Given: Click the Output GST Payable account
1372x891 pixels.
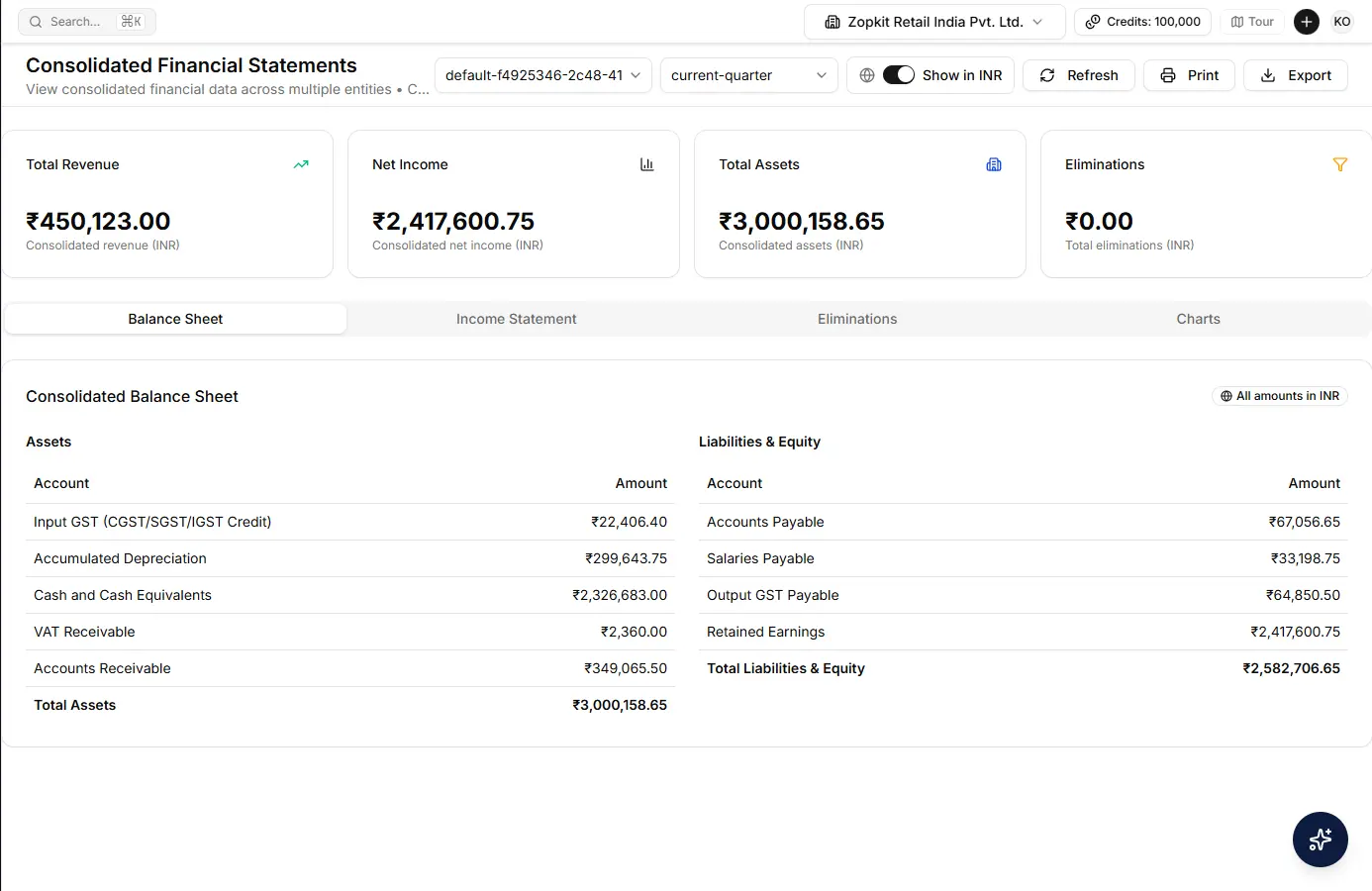Looking at the screenshot, I should click(x=772, y=595).
